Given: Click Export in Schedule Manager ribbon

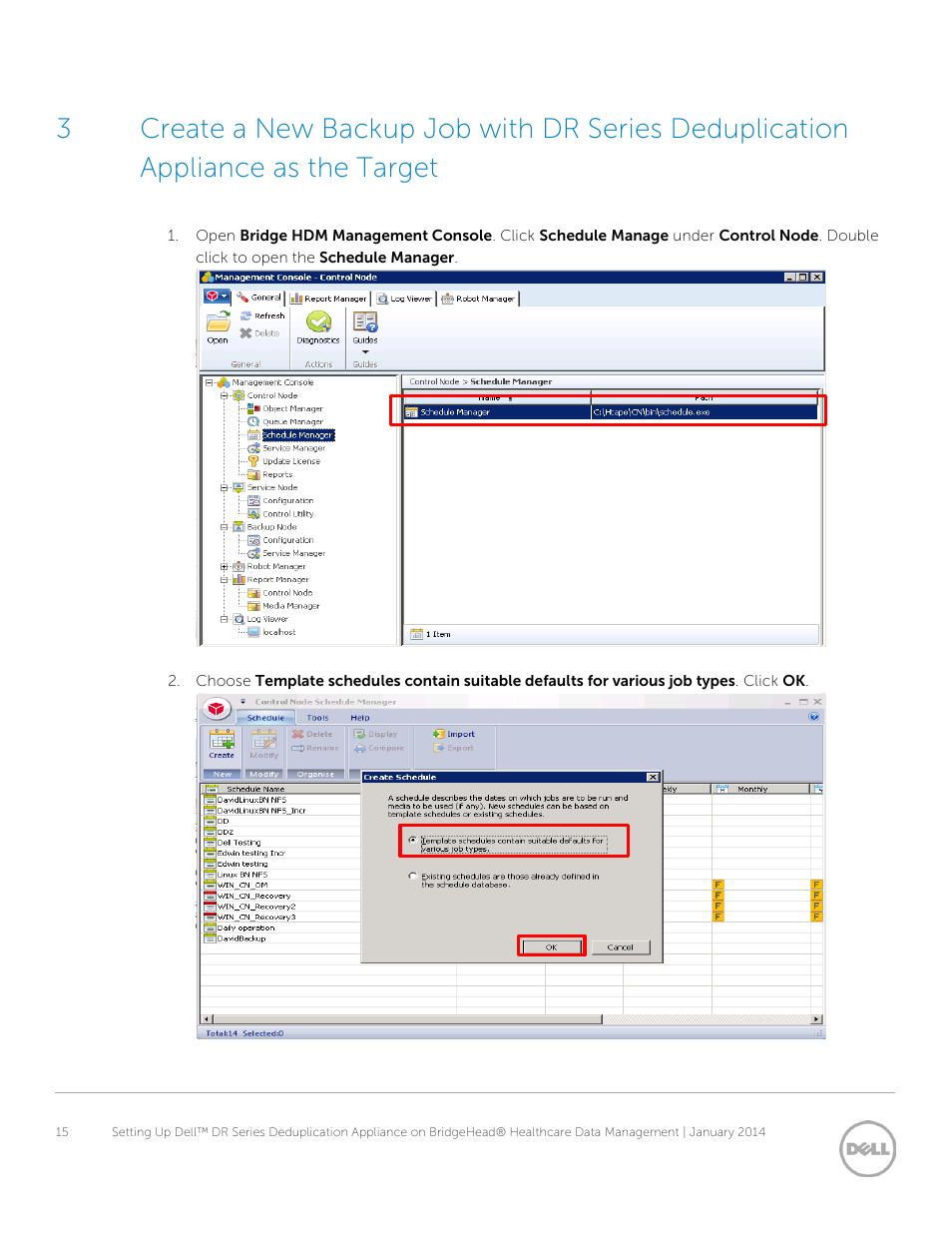Looking at the screenshot, I should coord(453,748).
